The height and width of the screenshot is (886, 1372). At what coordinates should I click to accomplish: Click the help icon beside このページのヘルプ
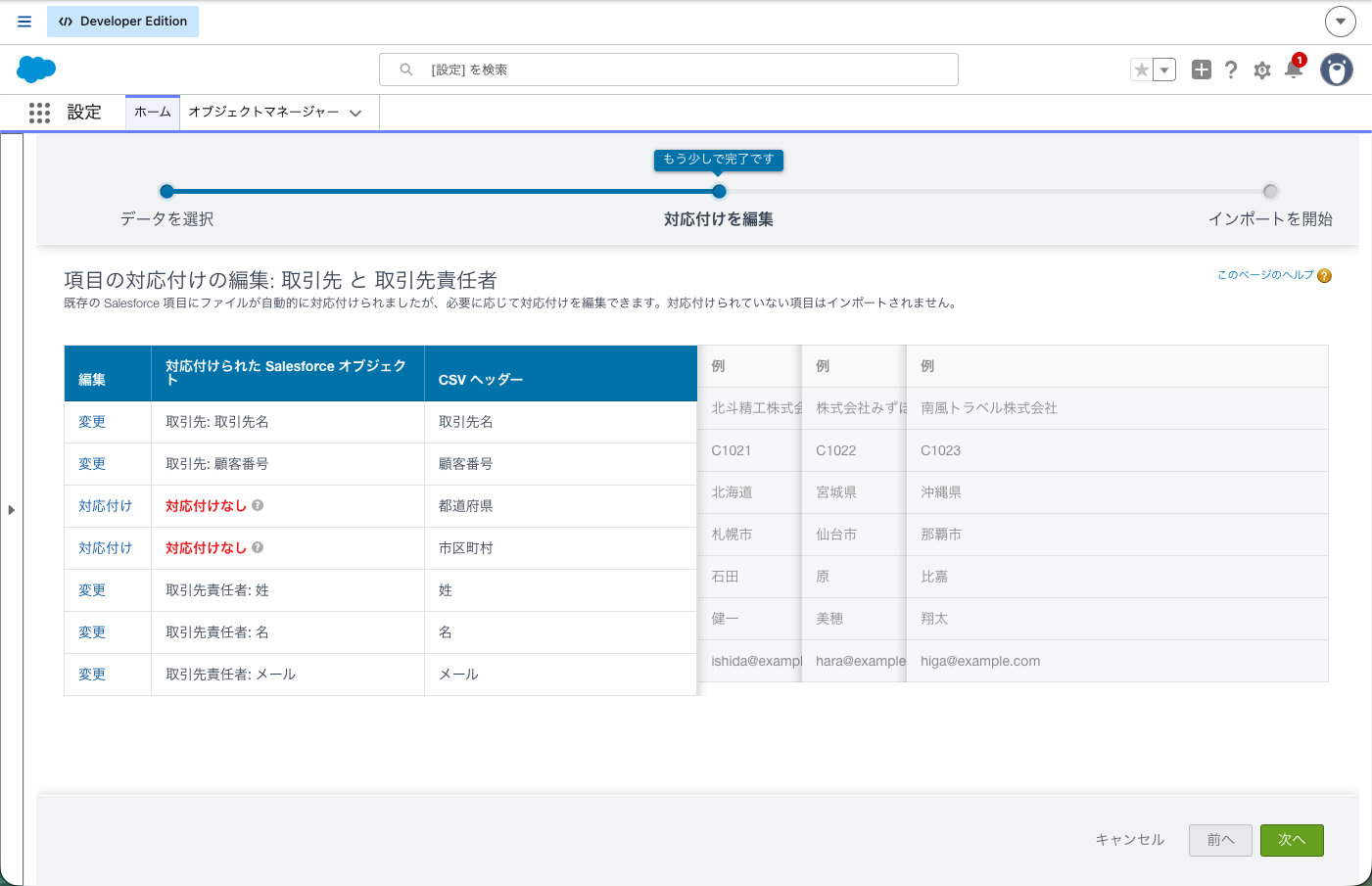point(1324,276)
